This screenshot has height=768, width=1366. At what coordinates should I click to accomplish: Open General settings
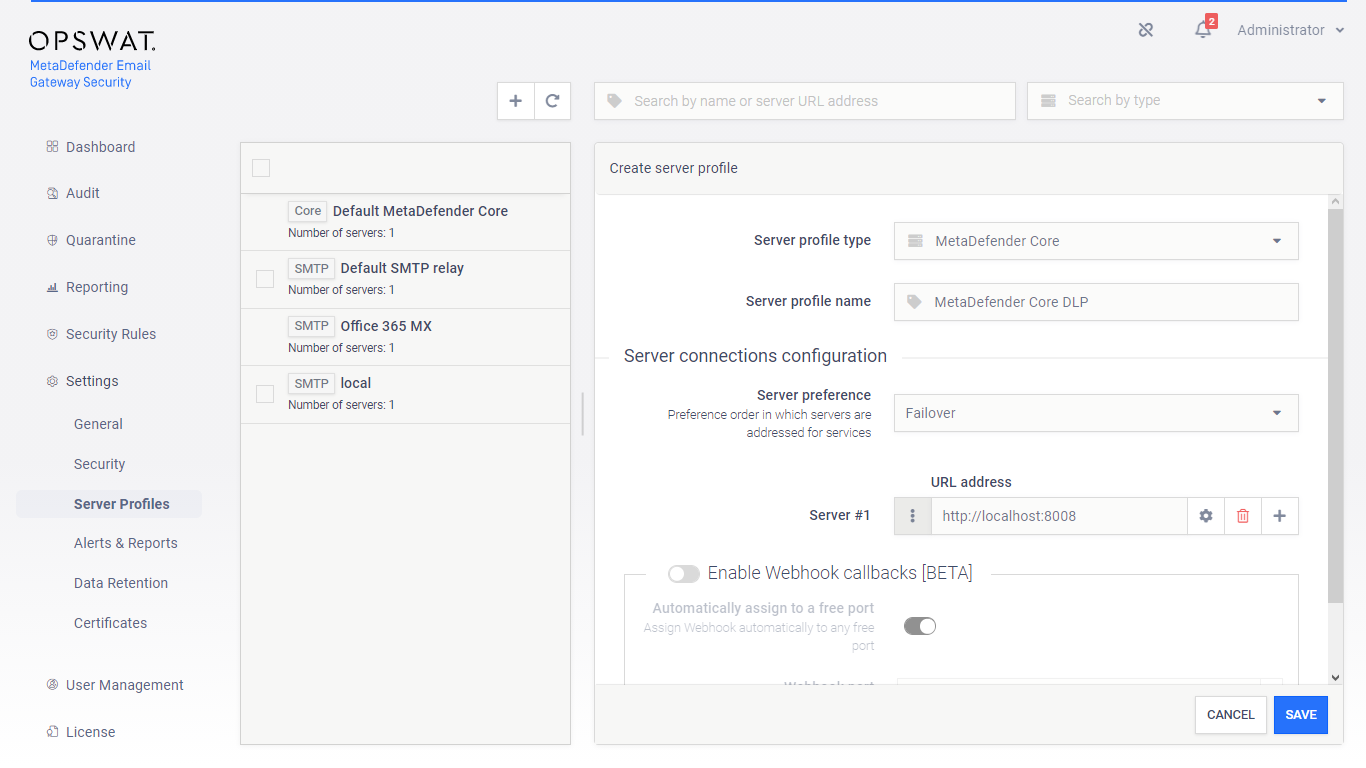click(98, 424)
